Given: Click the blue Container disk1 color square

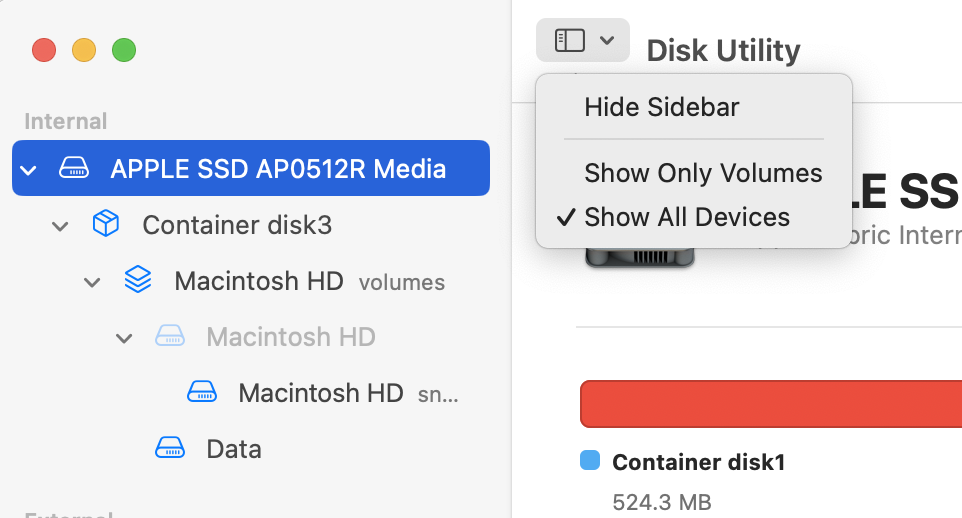Looking at the screenshot, I should point(590,461).
